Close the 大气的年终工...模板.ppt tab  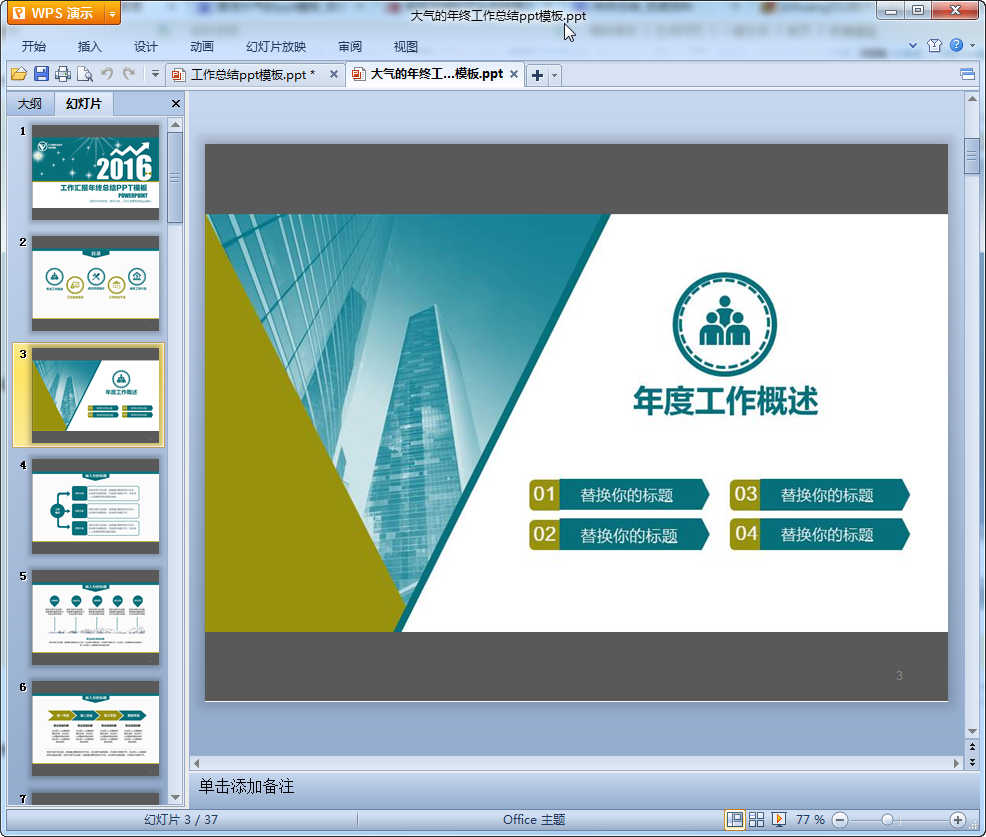click(x=514, y=74)
